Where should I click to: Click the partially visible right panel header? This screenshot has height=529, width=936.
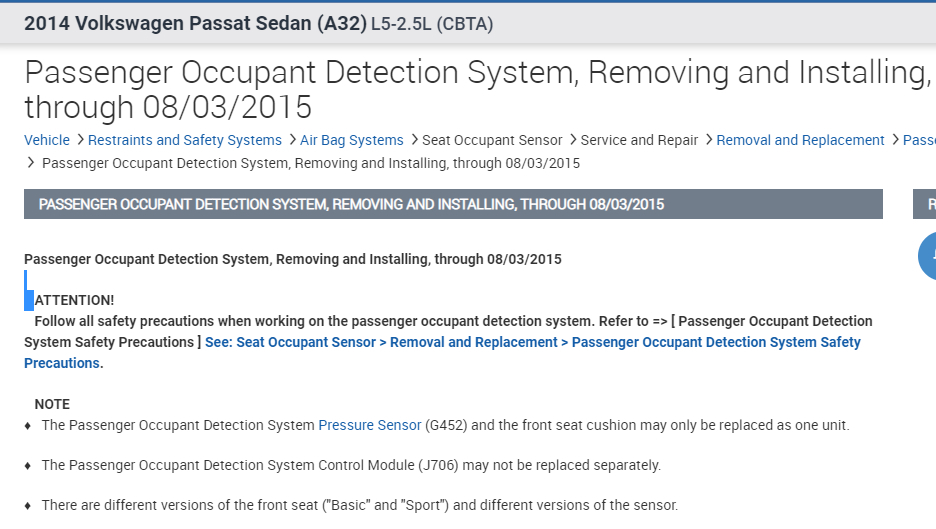(925, 204)
